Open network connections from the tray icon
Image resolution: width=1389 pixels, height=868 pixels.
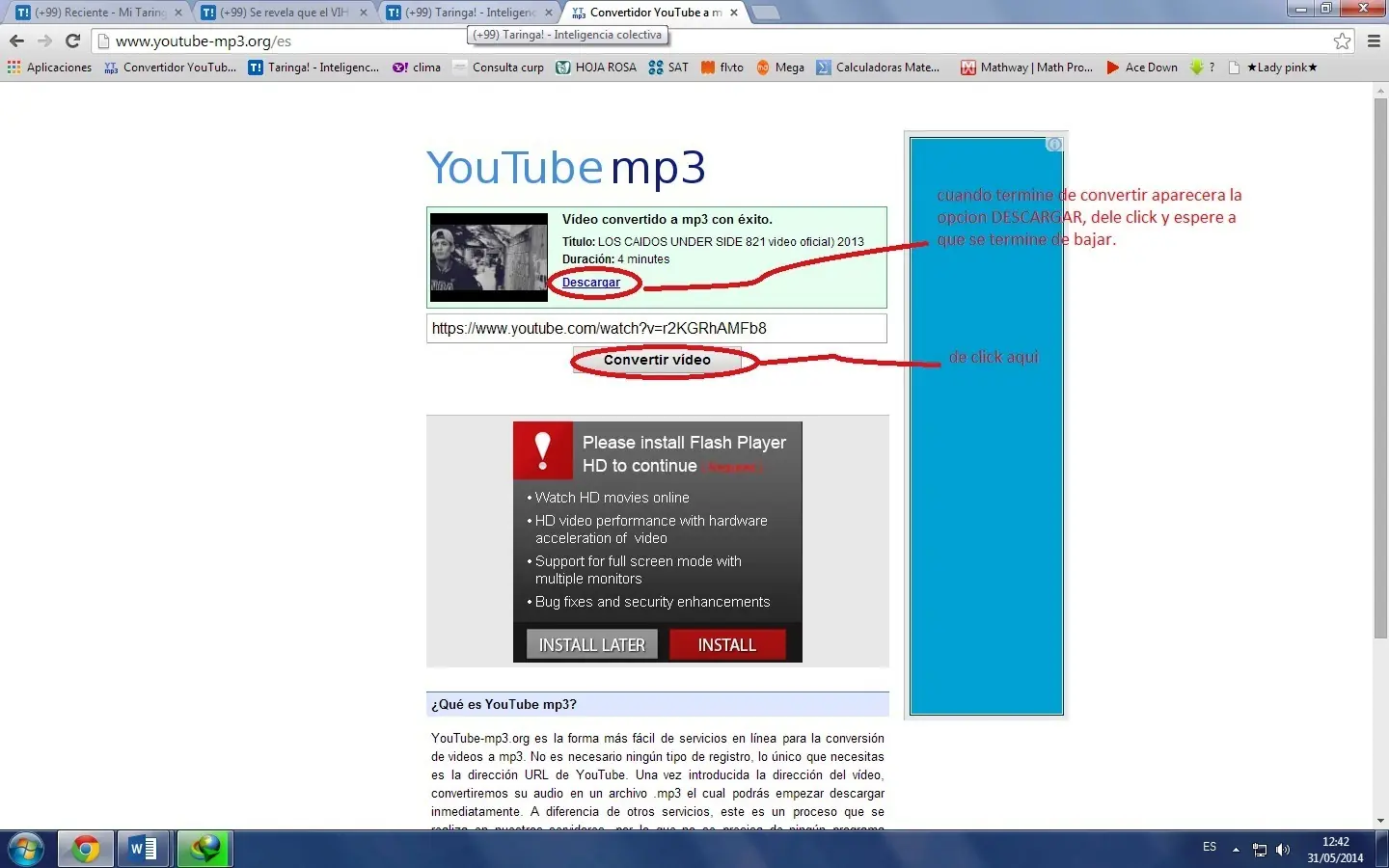(1260, 850)
